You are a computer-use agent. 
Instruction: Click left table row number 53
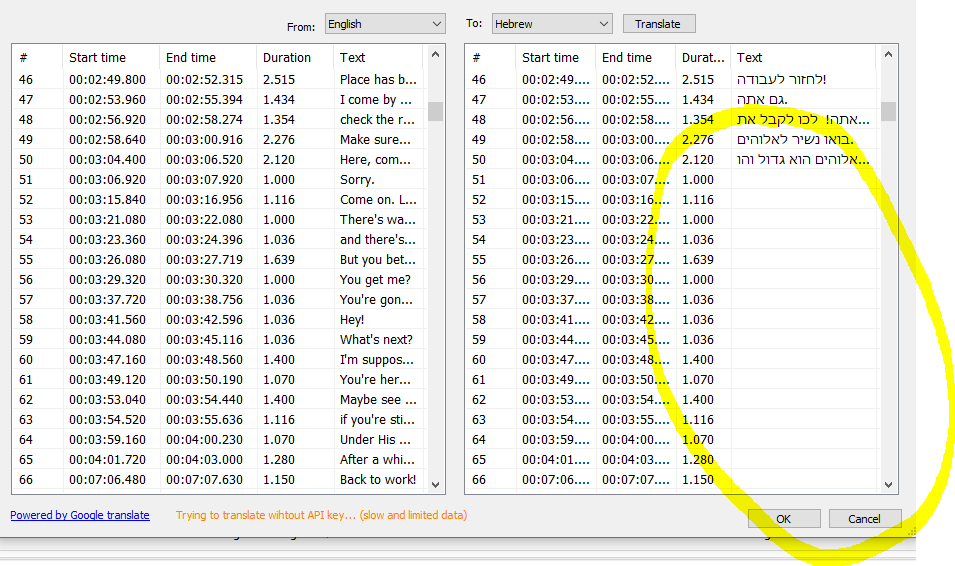point(26,219)
